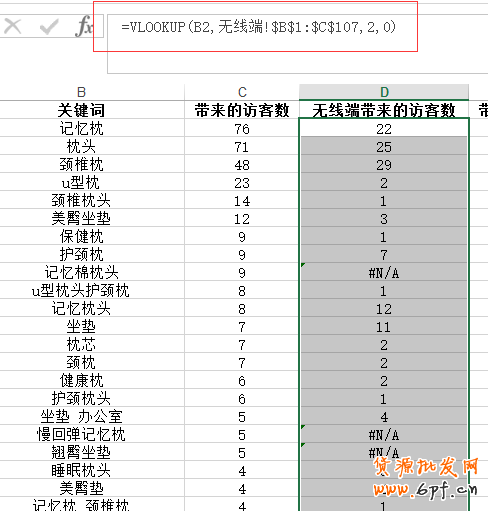Select column D header

pyautogui.click(x=384, y=92)
